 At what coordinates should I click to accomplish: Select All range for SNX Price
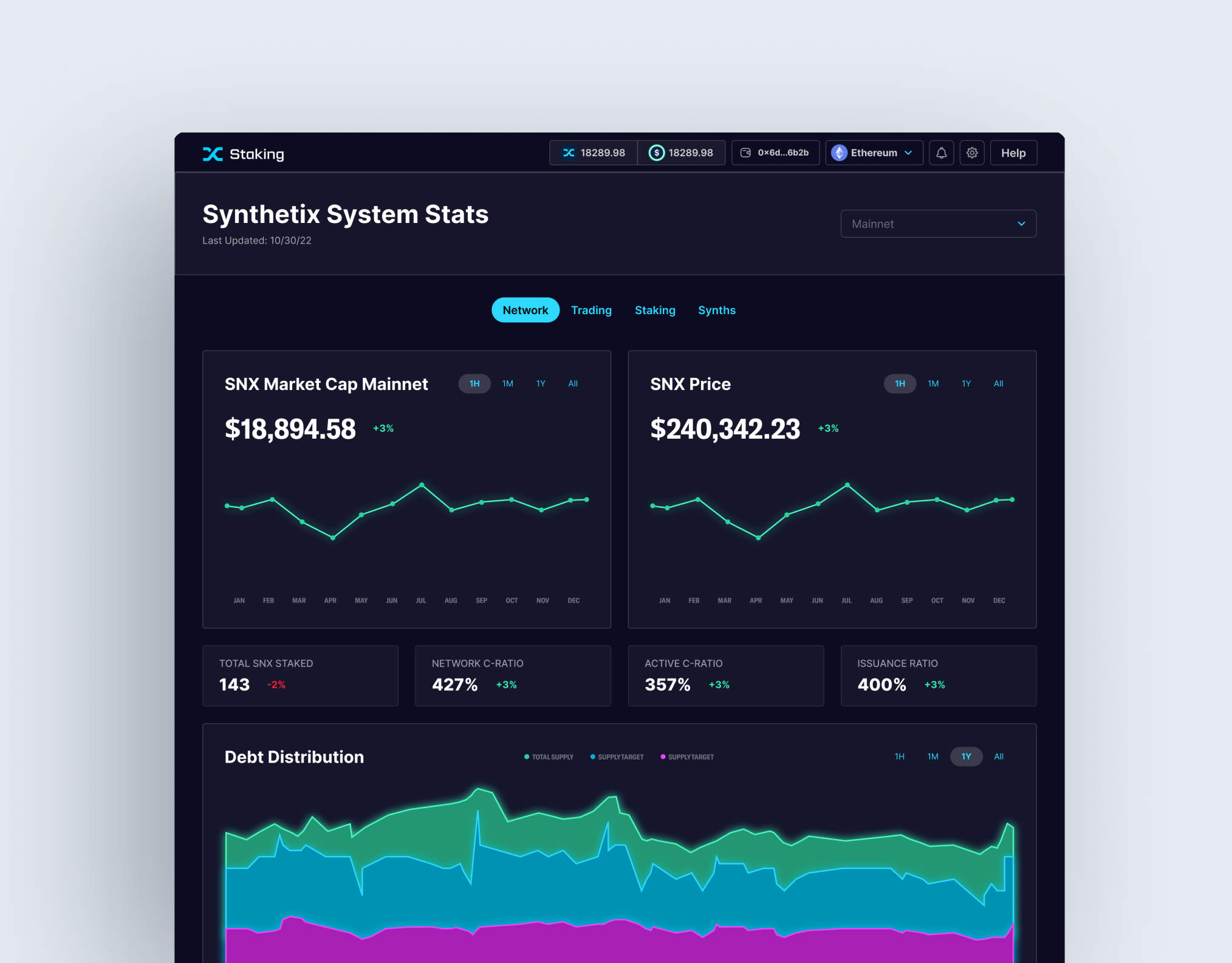tap(998, 383)
